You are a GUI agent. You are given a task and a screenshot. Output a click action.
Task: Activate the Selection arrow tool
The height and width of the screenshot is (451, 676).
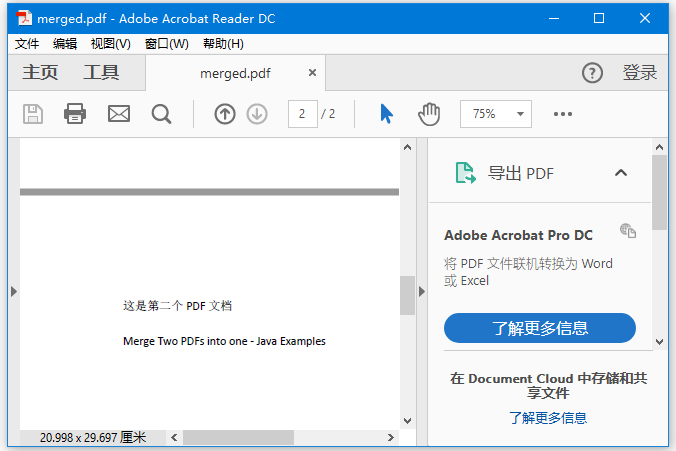[x=387, y=114]
